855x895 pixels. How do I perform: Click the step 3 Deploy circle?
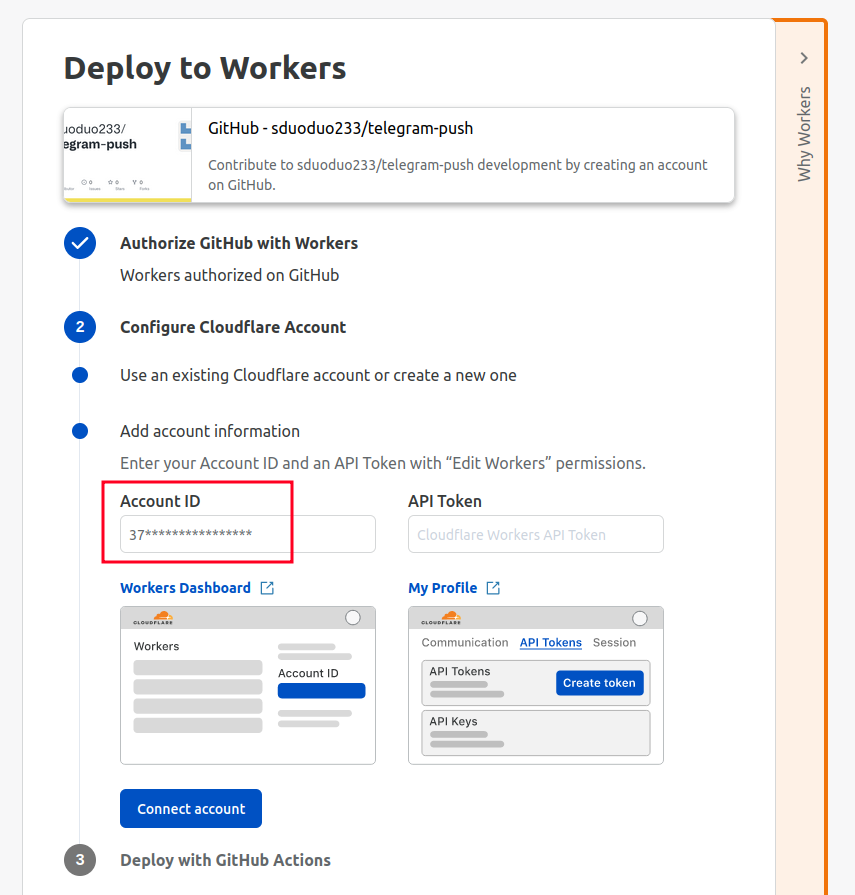click(80, 860)
